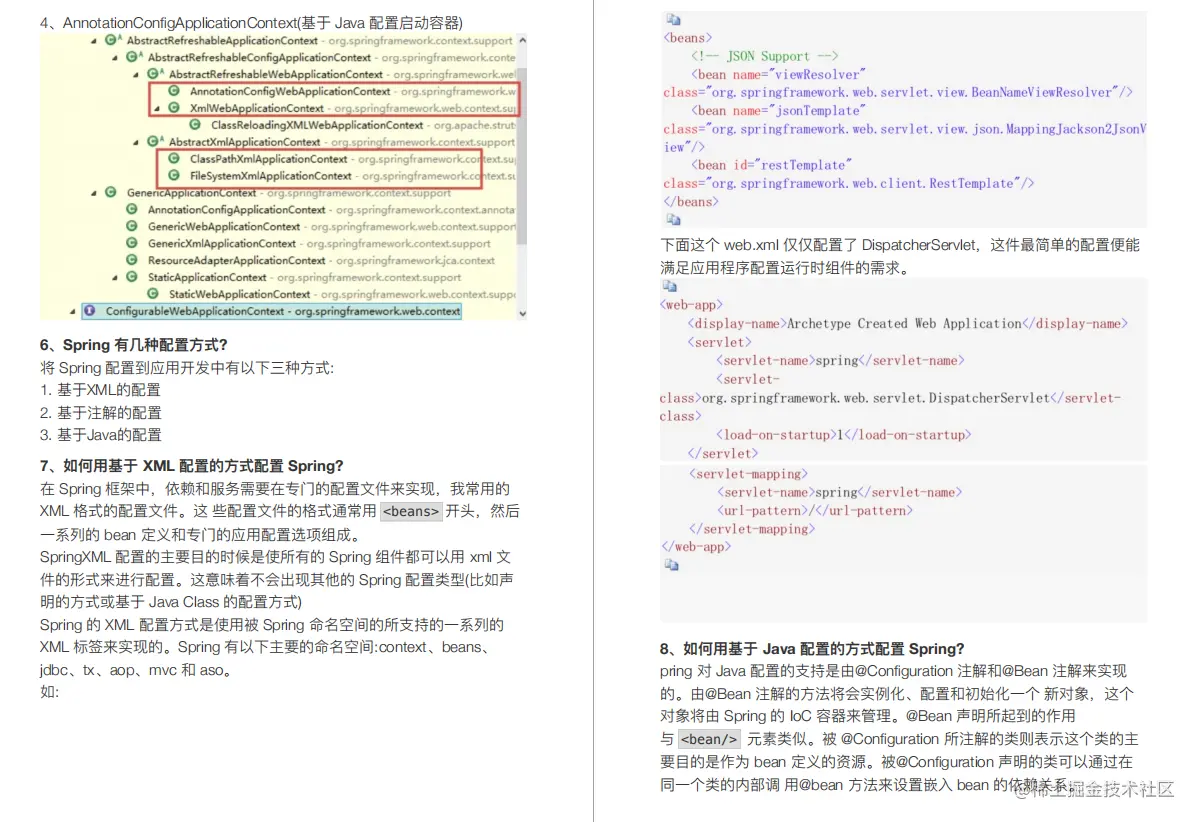This screenshot has height=822, width=1197.
Task: Collapse the AbstractRefreshableApplicationContext tree node
Action: pyautogui.click(x=94, y=40)
